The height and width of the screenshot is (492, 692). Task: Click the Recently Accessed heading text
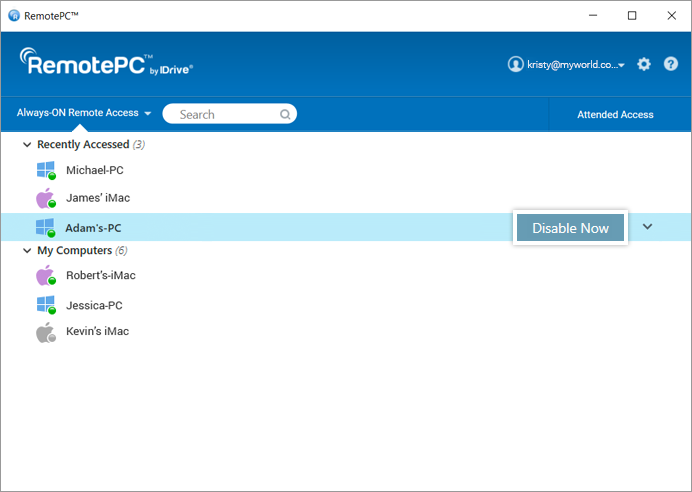[83, 145]
